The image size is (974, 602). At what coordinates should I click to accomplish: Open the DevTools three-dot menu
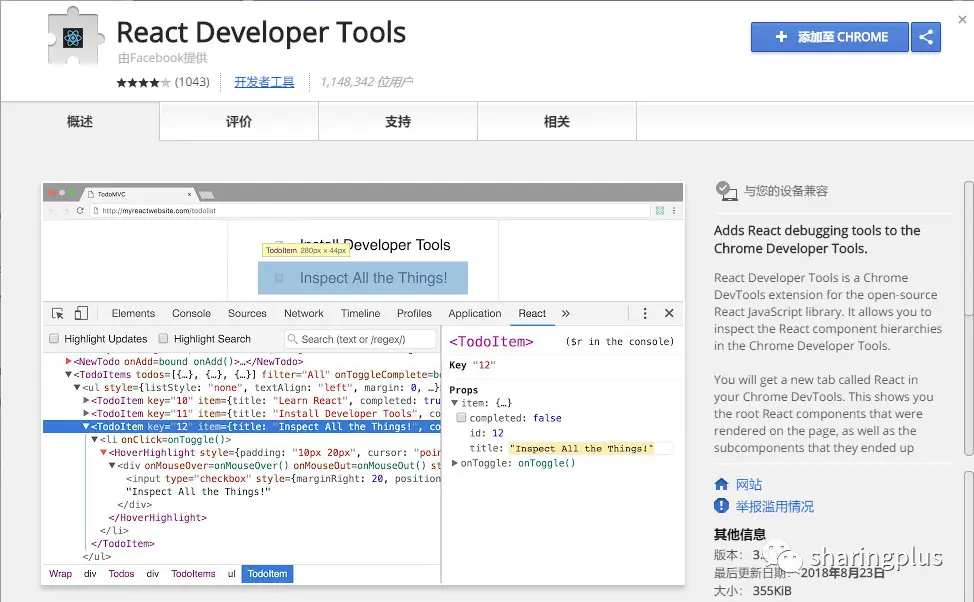pyautogui.click(x=645, y=313)
